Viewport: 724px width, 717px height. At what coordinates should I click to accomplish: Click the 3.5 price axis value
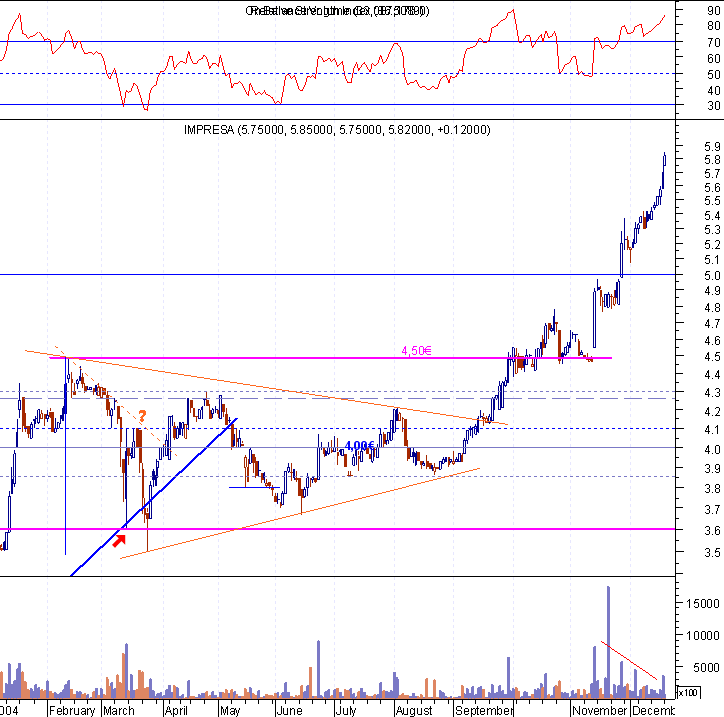(x=712, y=553)
